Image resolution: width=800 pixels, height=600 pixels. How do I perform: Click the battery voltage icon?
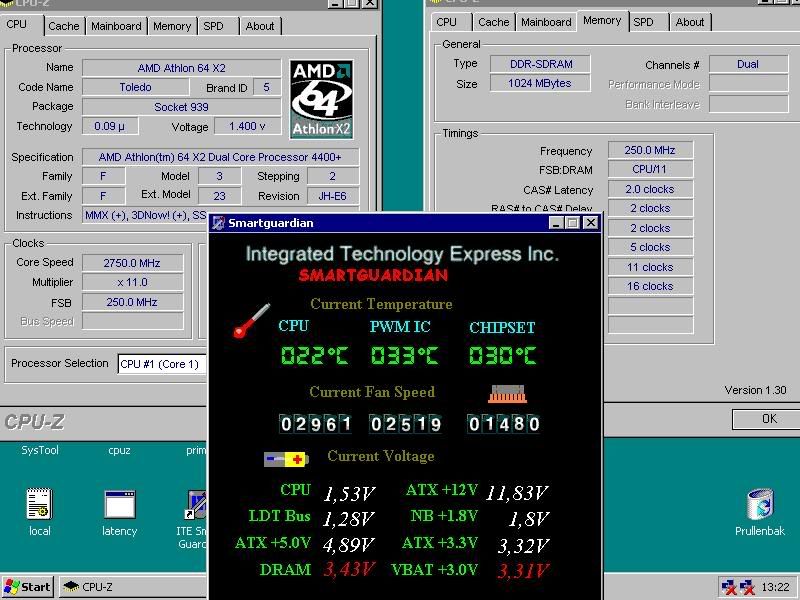(286, 459)
